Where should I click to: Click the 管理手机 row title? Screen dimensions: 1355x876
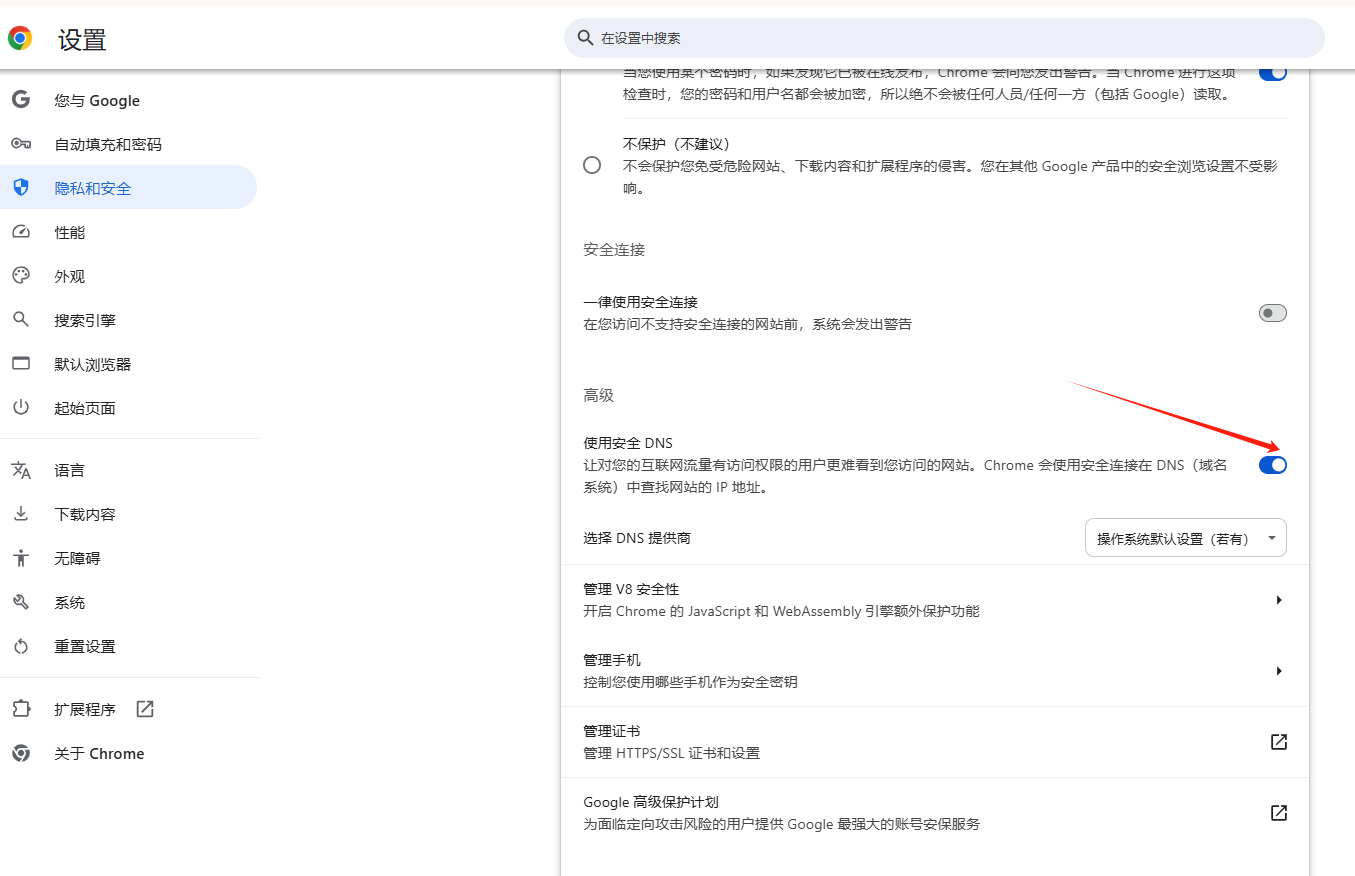point(612,660)
